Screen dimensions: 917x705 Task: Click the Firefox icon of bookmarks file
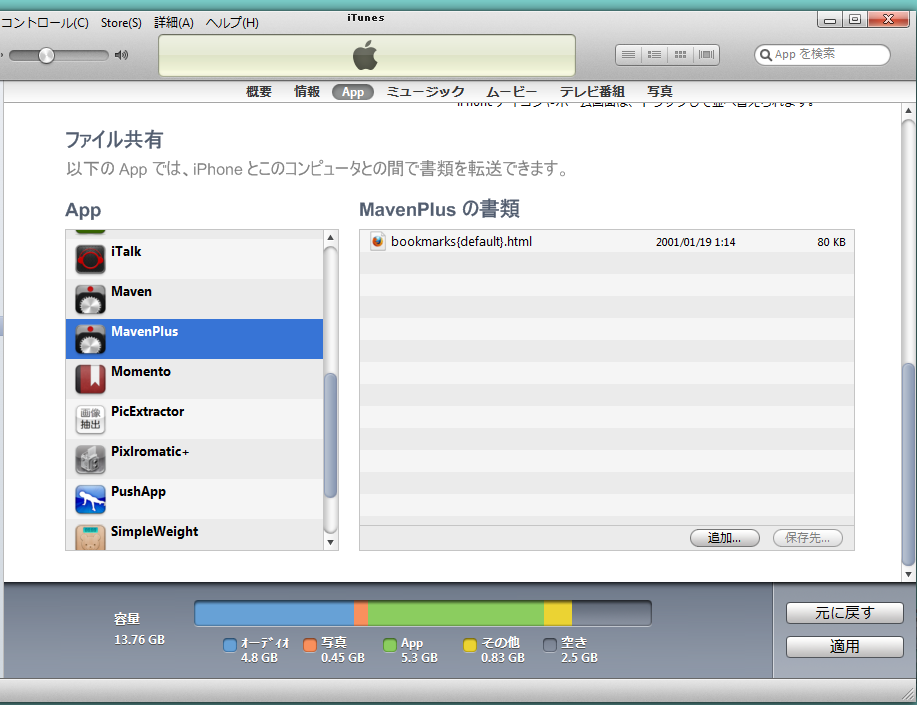pos(378,242)
